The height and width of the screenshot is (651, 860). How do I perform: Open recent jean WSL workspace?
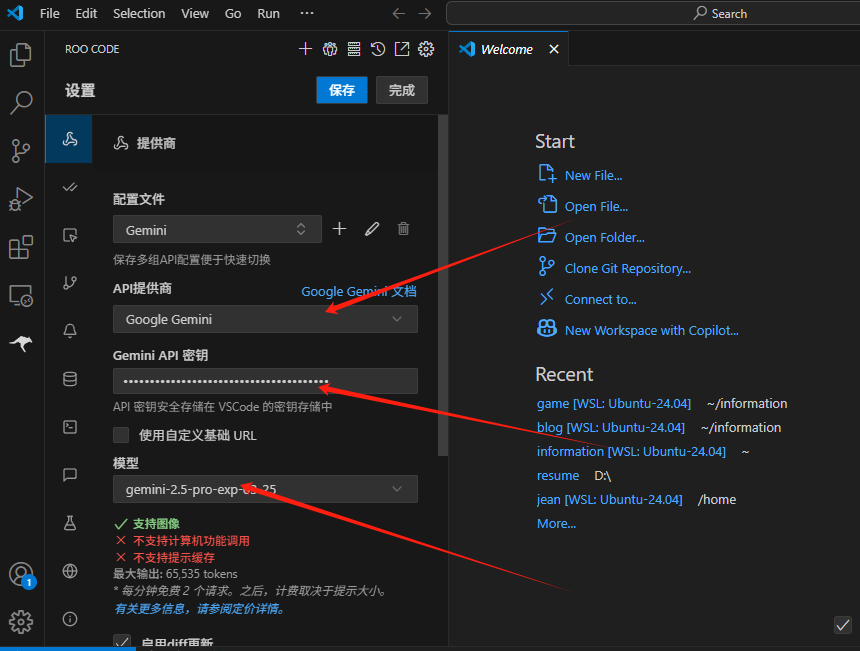click(x=609, y=500)
